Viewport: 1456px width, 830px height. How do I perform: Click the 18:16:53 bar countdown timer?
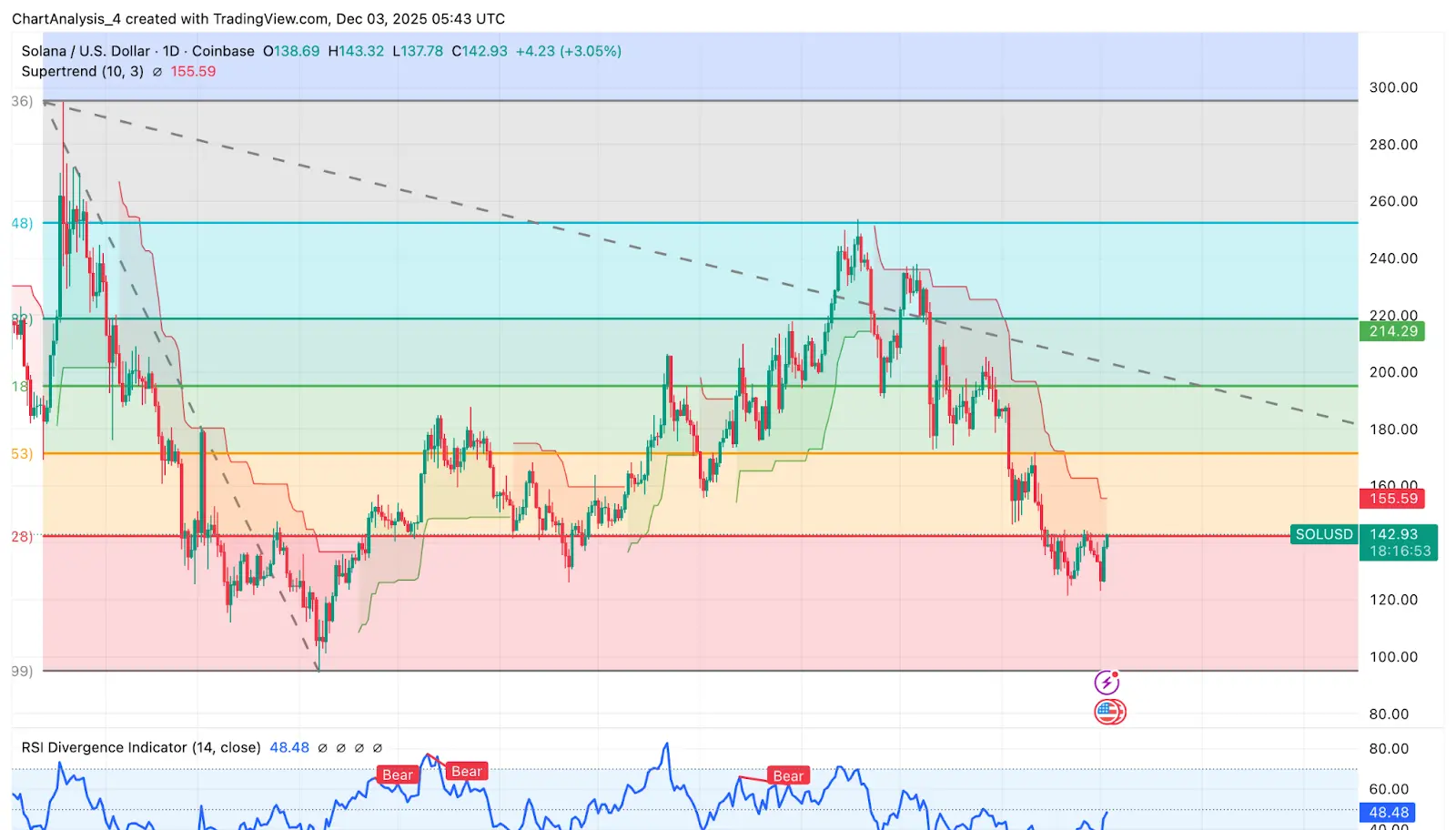pyautogui.click(x=1400, y=552)
